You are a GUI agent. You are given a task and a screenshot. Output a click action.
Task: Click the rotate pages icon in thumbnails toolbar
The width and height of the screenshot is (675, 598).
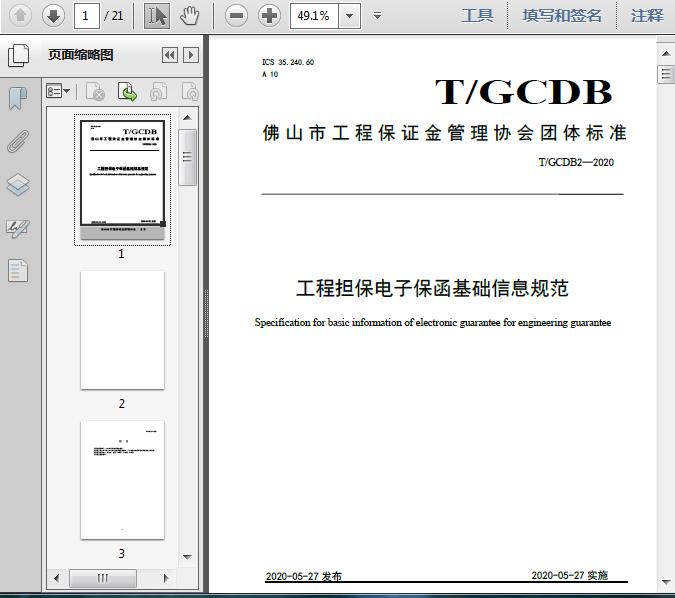click(x=158, y=91)
